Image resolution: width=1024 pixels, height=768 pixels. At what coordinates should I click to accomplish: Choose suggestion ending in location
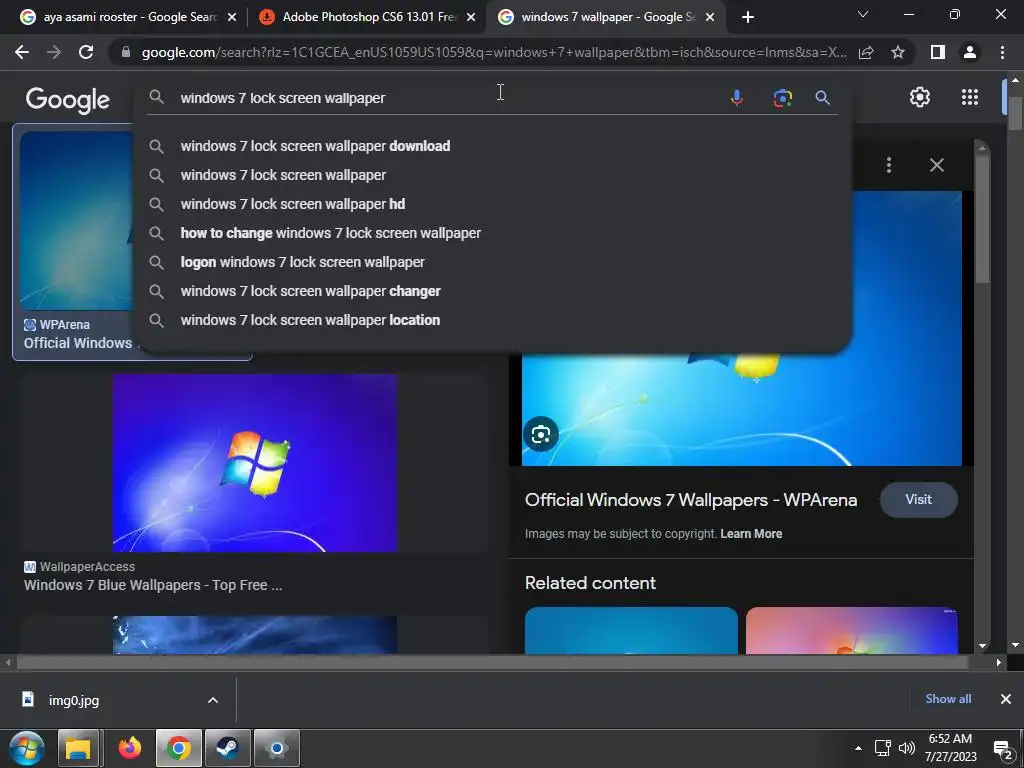[x=493, y=320]
